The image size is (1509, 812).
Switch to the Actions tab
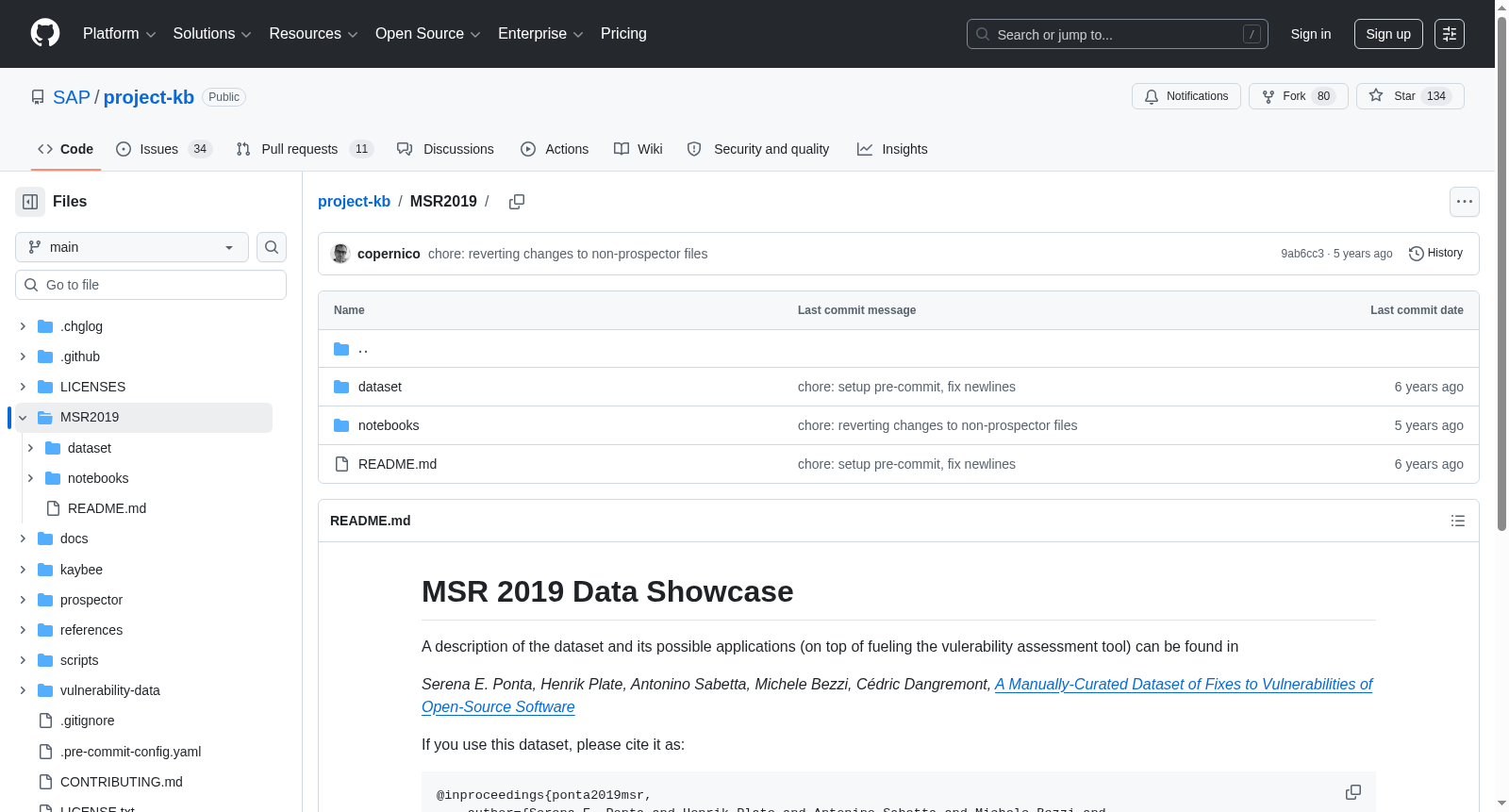(x=555, y=149)
